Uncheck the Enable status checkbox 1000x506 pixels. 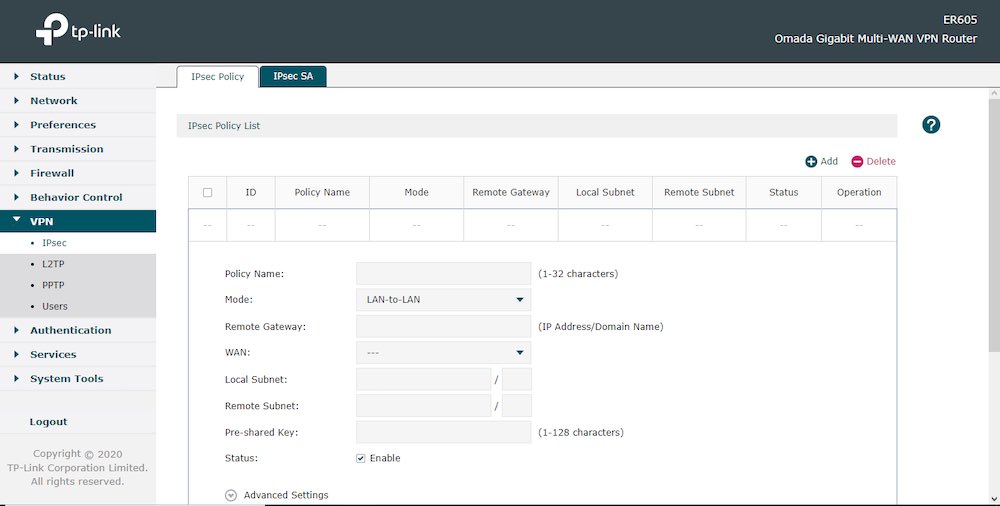pos(361,458)
